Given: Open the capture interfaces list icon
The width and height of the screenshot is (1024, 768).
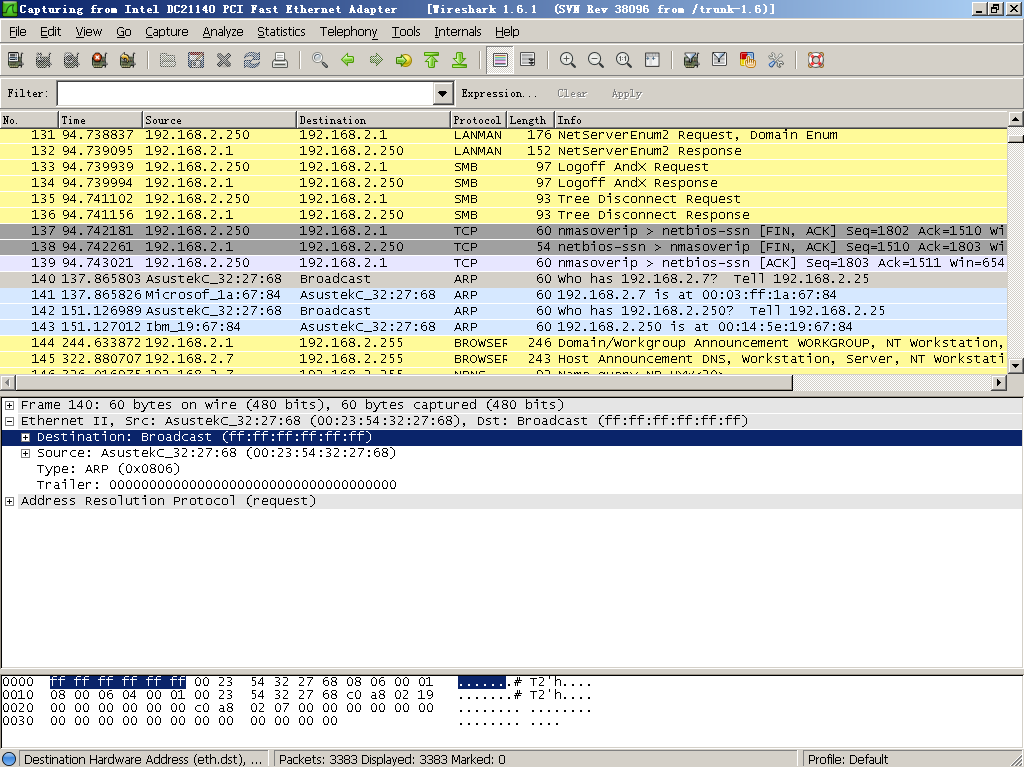Looking at the screenshot, I should tap(16, 61).
